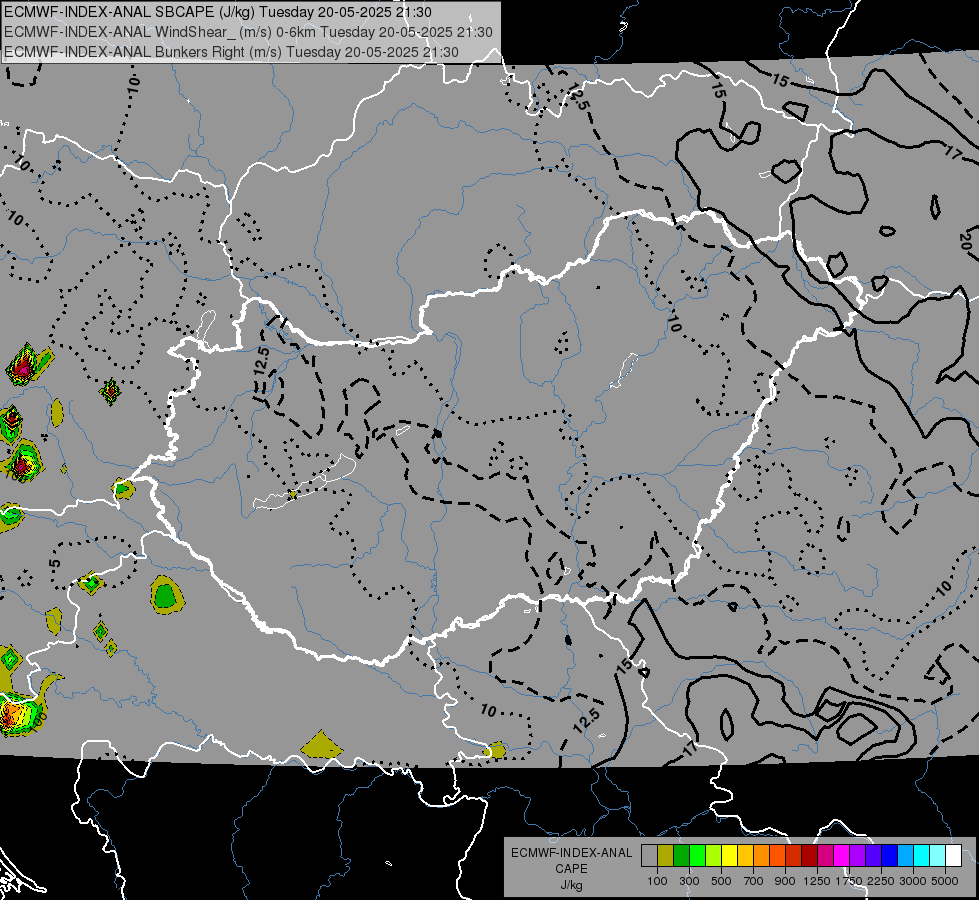
Task: Click the gray legend swatch below 100 J/kg
Action: coord(649,855)
